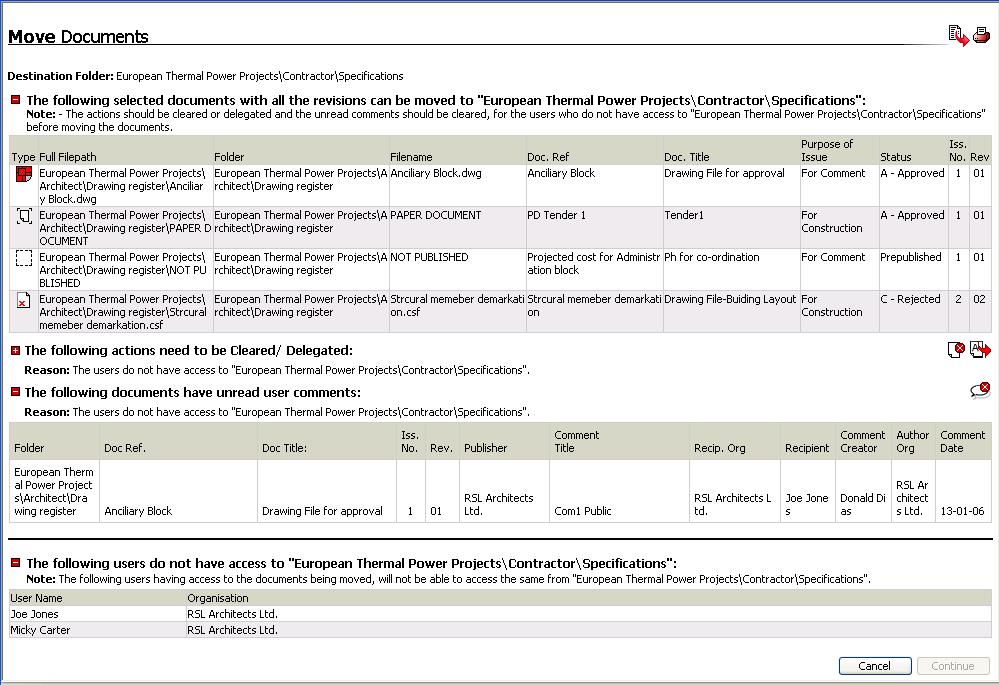Collapse the unread user comments section
The image size is (999, 685).
15,392
